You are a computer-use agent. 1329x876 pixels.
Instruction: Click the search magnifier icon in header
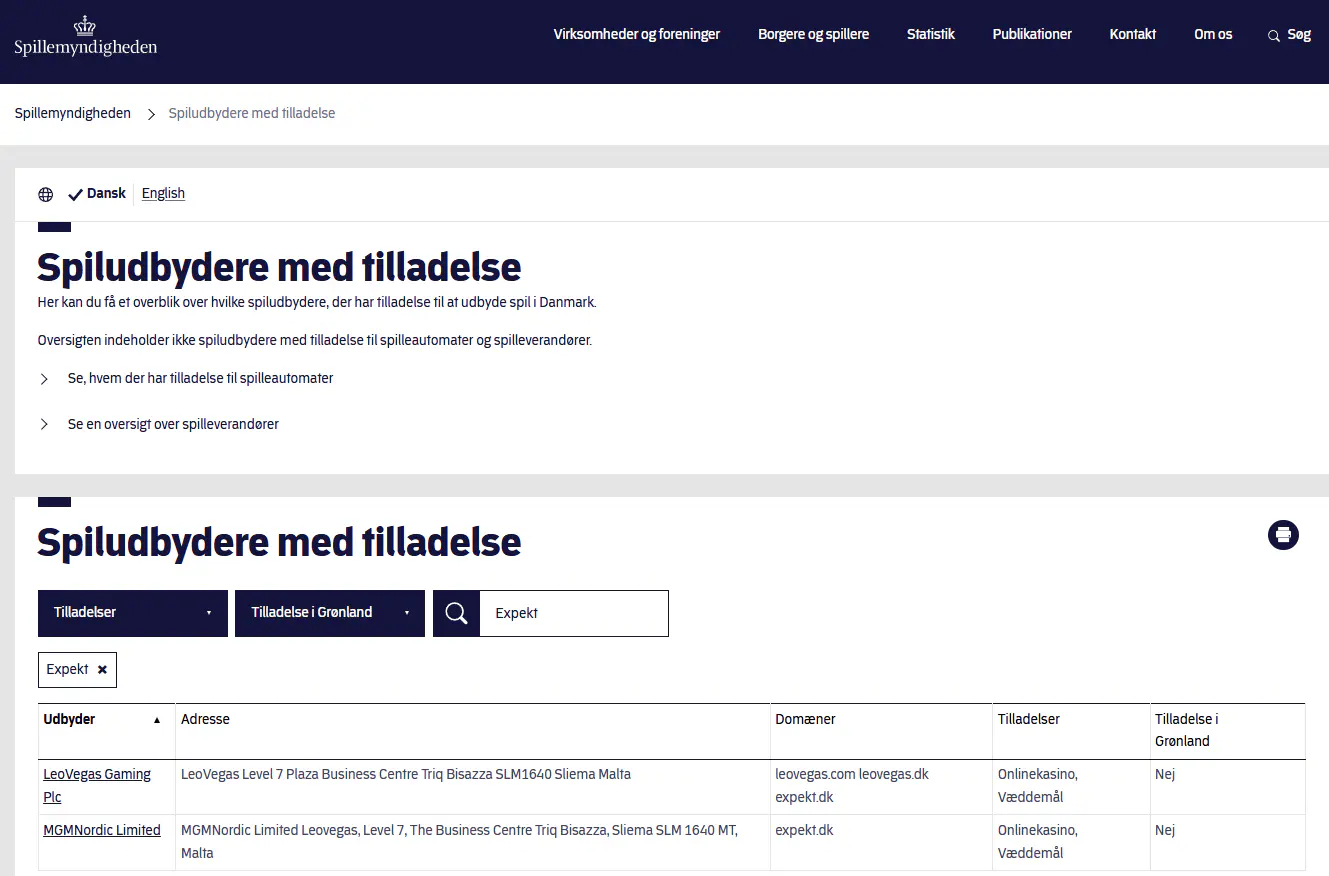coord(1273,35)
